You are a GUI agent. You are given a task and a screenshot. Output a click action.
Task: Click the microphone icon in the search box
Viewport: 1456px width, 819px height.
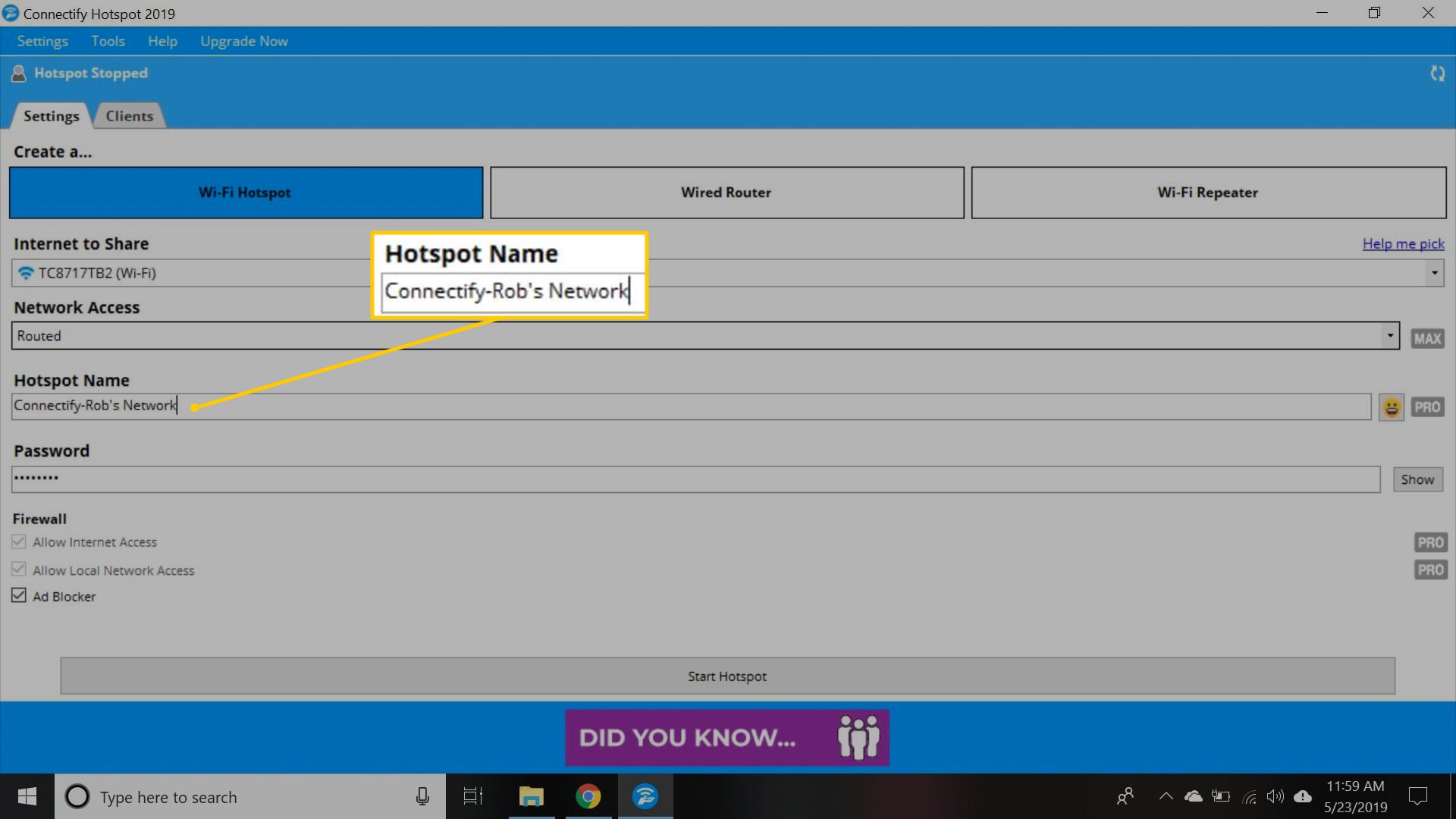coord(422,796)
